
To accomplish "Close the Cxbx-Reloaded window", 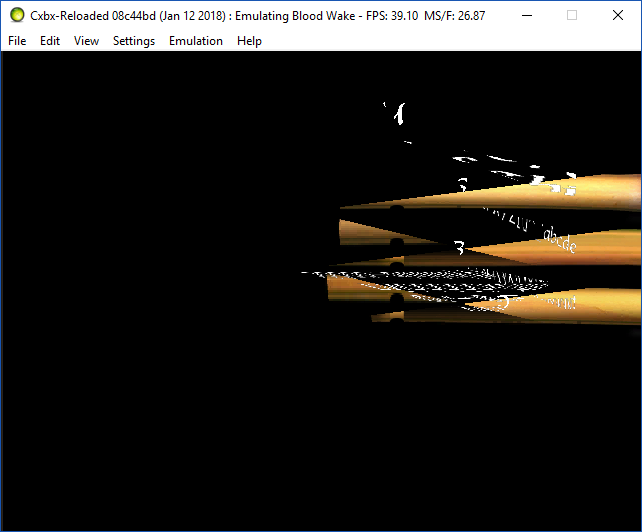I will [618, 16].
